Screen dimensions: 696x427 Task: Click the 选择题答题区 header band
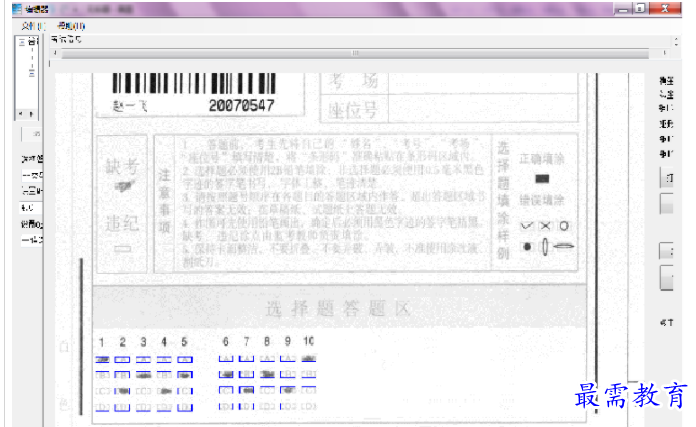340,308
